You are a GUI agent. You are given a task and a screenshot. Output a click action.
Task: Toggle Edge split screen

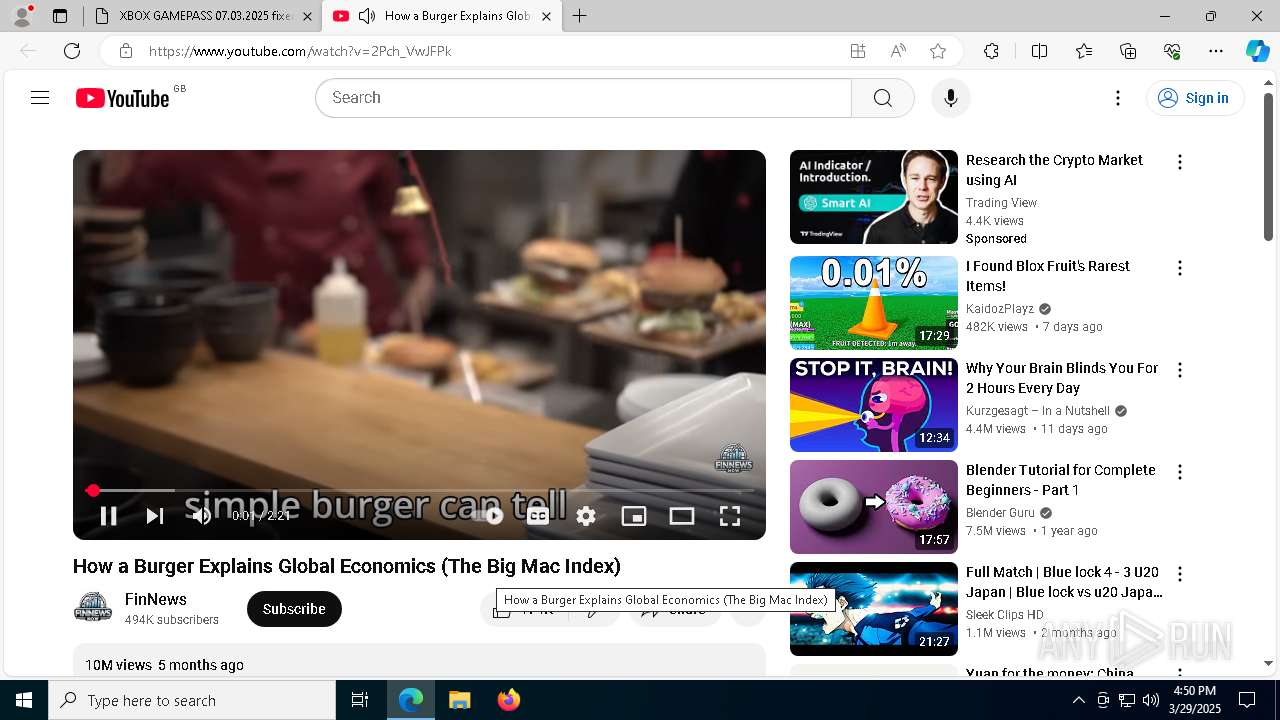pyautogui.click(x=1039, y=51)
